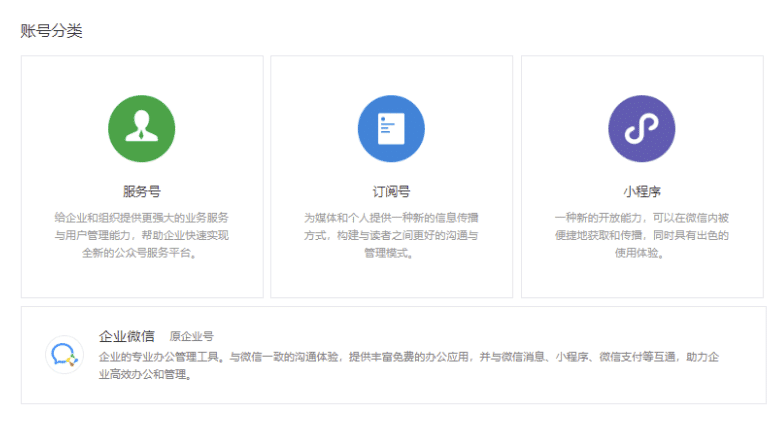Click the 原企业号 label
The width and height of the screenshot is (767, 440).
[x=192, y=336]
